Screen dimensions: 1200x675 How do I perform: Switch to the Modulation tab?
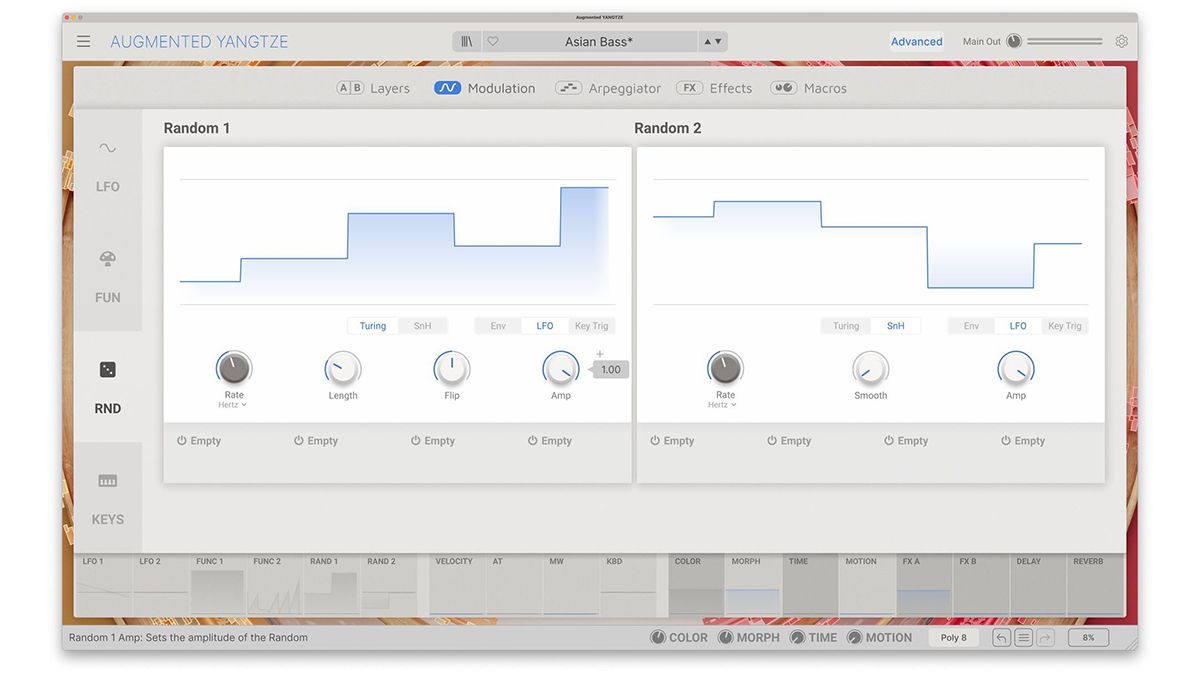[x=485, y=88]
